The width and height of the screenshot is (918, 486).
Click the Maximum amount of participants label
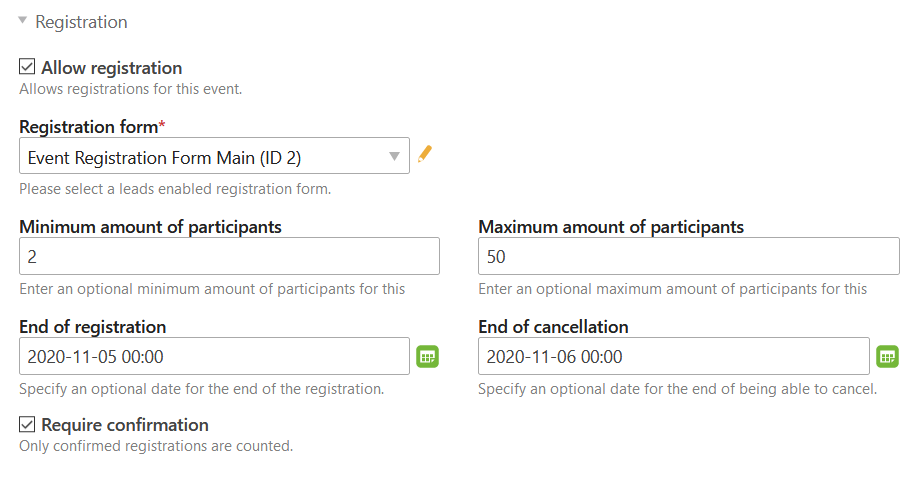[611, 227]
